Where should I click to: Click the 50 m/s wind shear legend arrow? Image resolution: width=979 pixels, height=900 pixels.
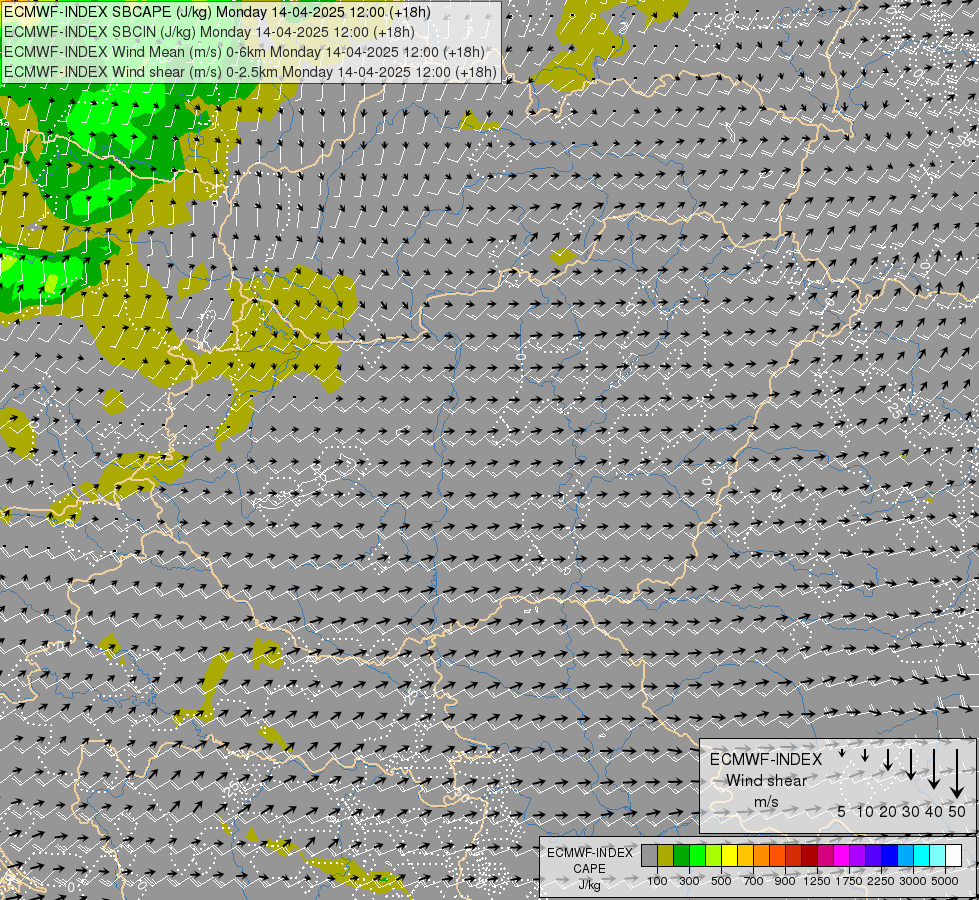957,774
